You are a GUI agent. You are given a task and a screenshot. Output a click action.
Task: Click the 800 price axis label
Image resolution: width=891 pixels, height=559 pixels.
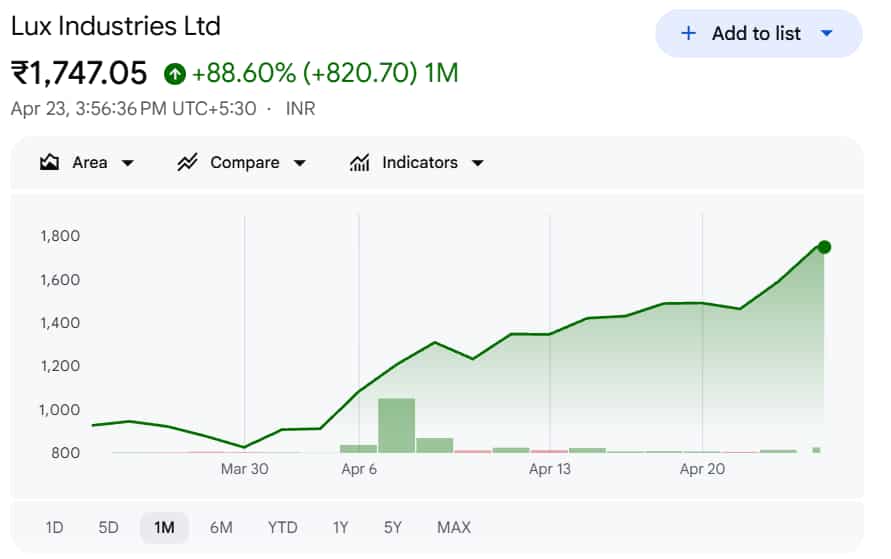point(65,453)
